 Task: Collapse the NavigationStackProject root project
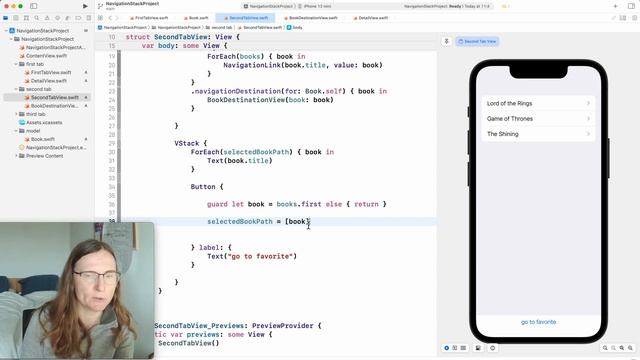6,31
